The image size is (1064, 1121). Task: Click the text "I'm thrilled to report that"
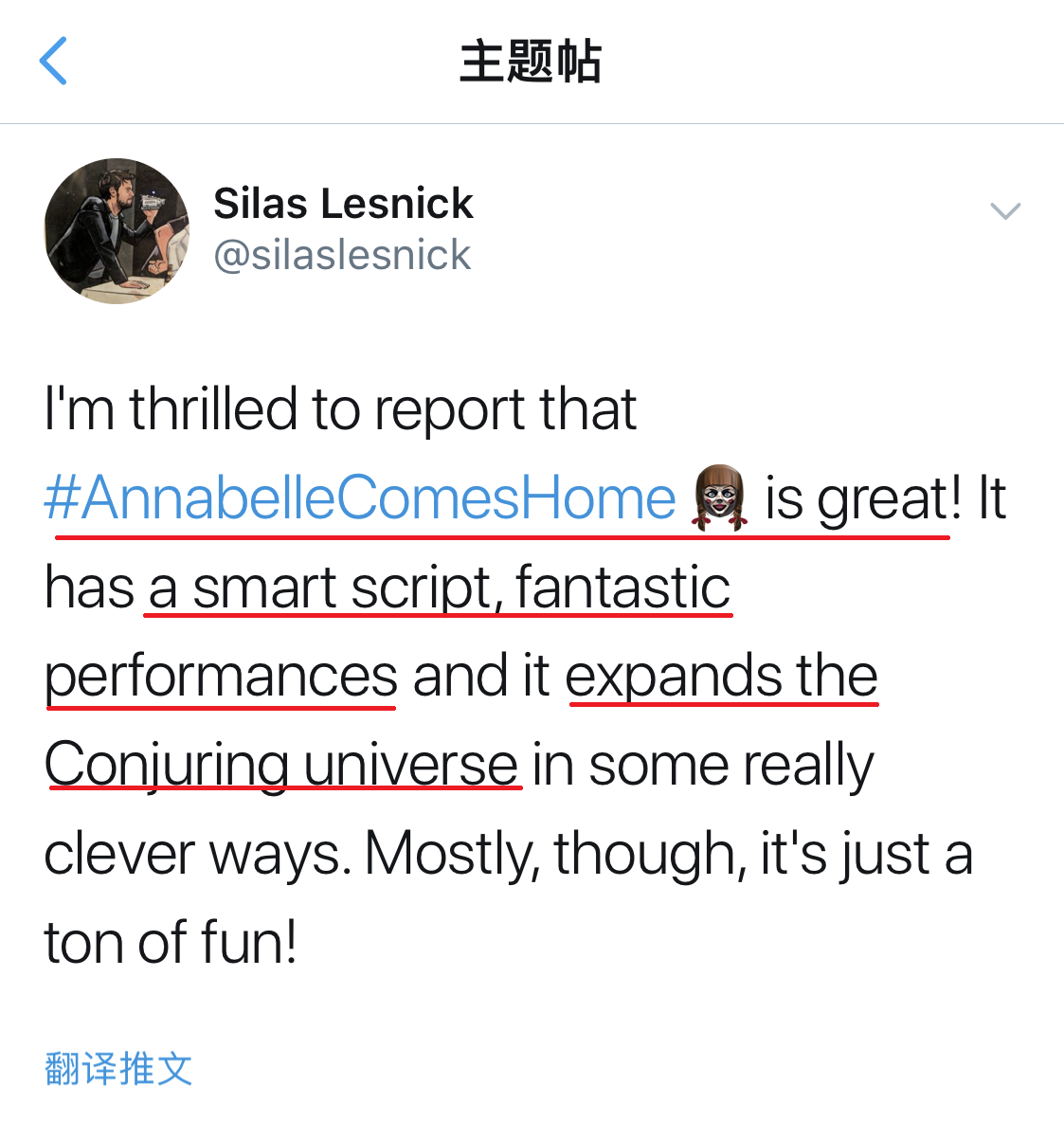click(341, 409)
